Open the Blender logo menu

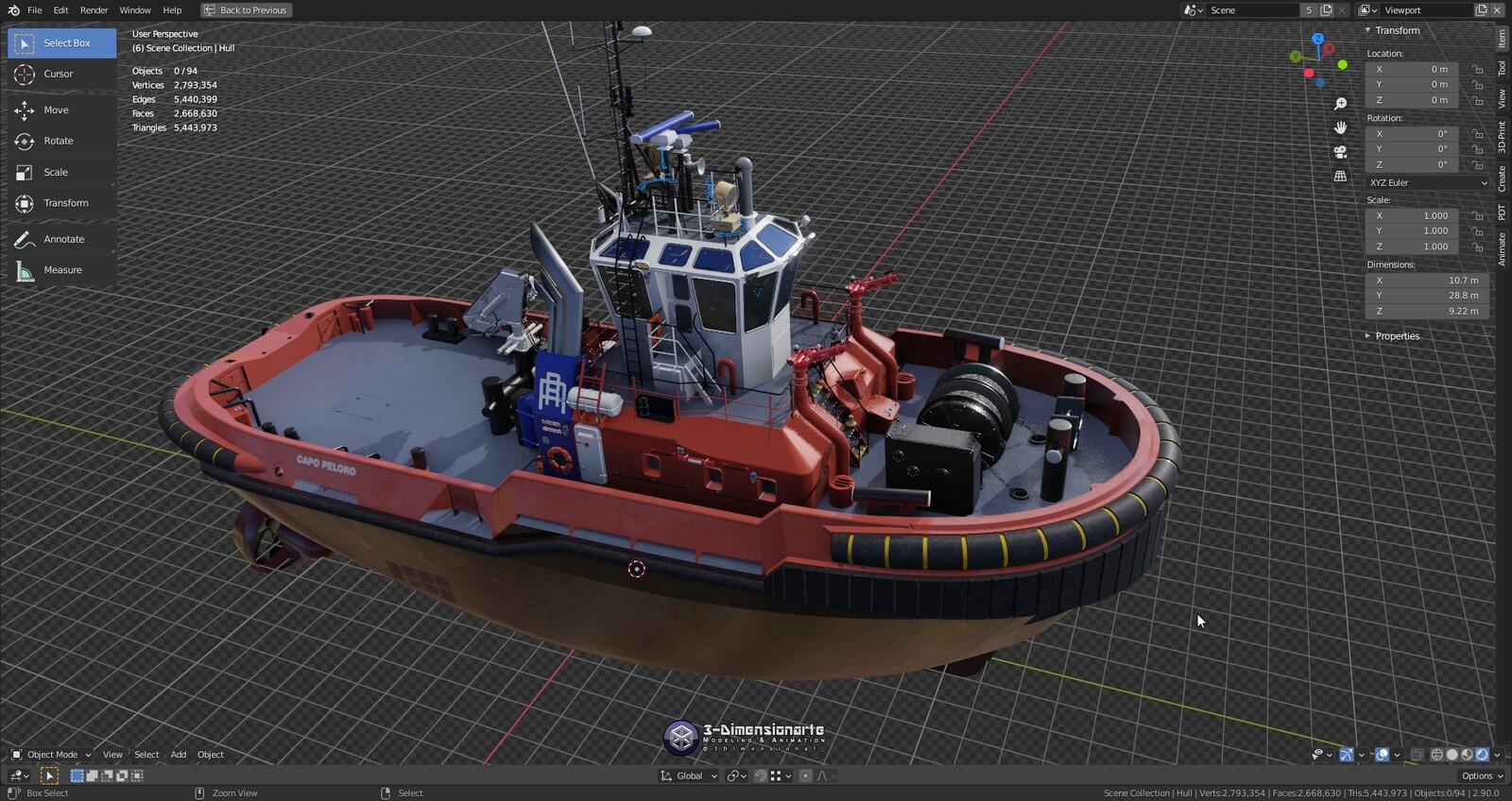(13, 10)
